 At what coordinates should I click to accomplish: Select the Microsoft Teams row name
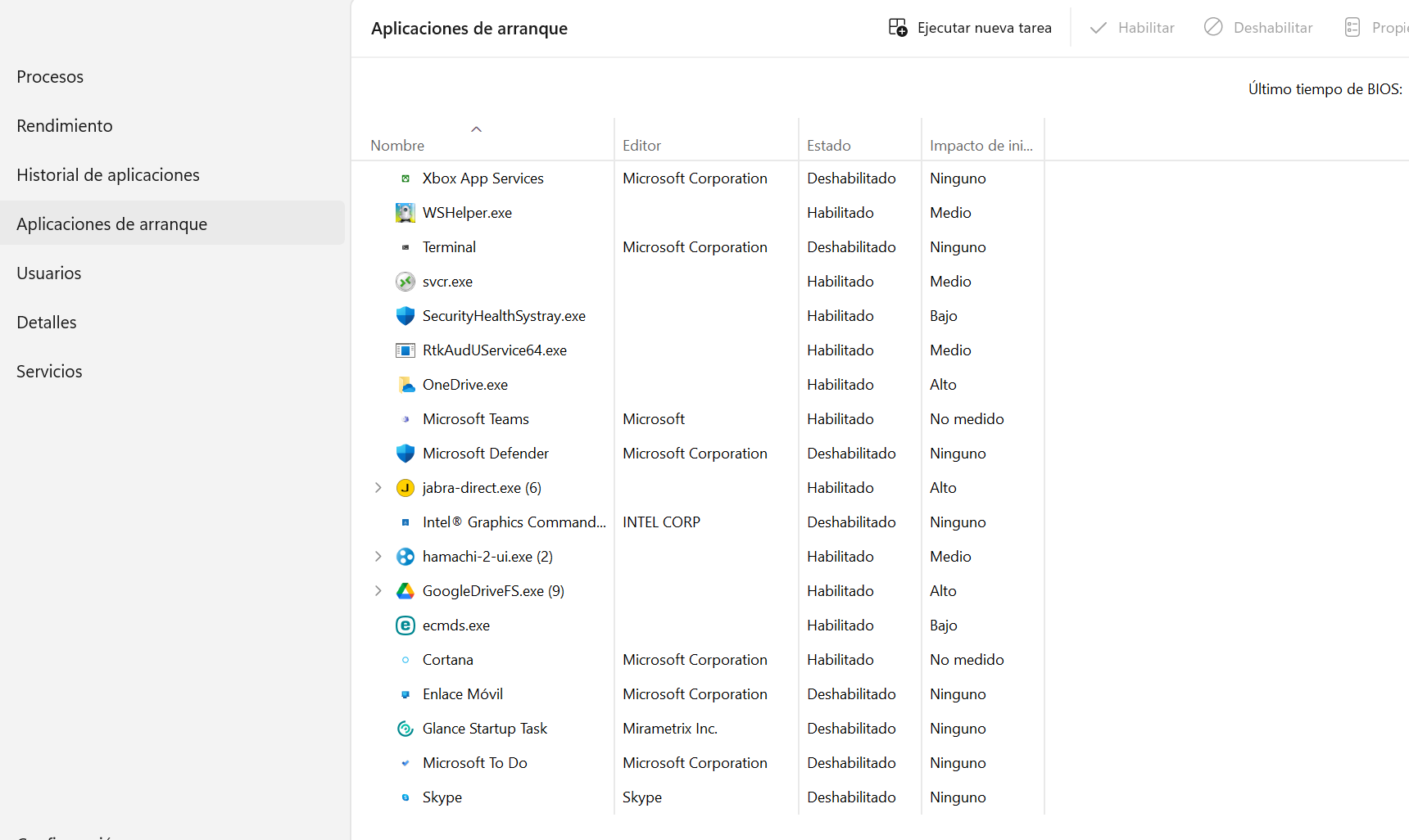tap(476, 419)
